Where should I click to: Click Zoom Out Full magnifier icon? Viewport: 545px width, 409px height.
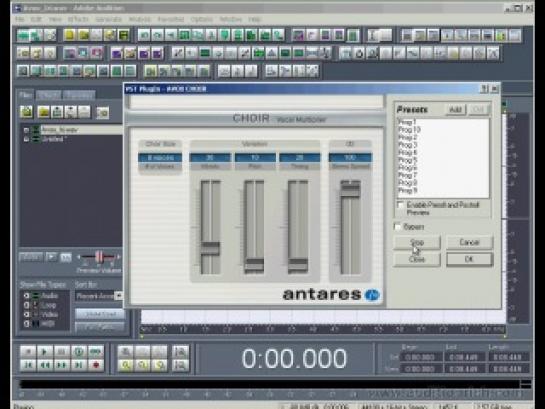[x=160, y=352]
